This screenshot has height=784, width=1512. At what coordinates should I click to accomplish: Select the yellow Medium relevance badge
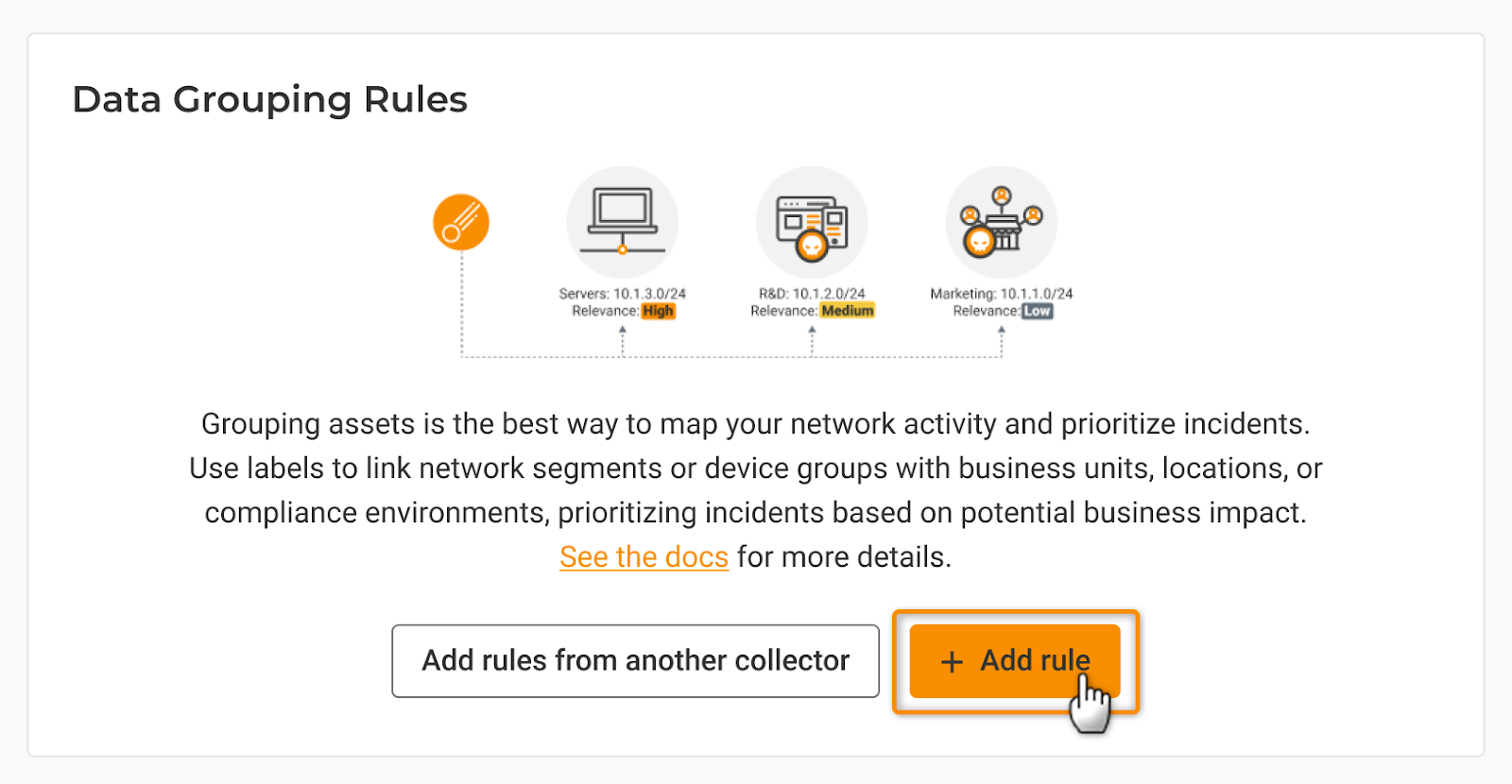848,311
